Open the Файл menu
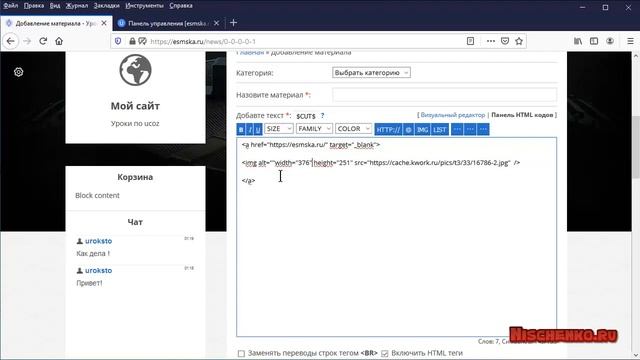This screenshot has height=360, width=640. (11, 6)
